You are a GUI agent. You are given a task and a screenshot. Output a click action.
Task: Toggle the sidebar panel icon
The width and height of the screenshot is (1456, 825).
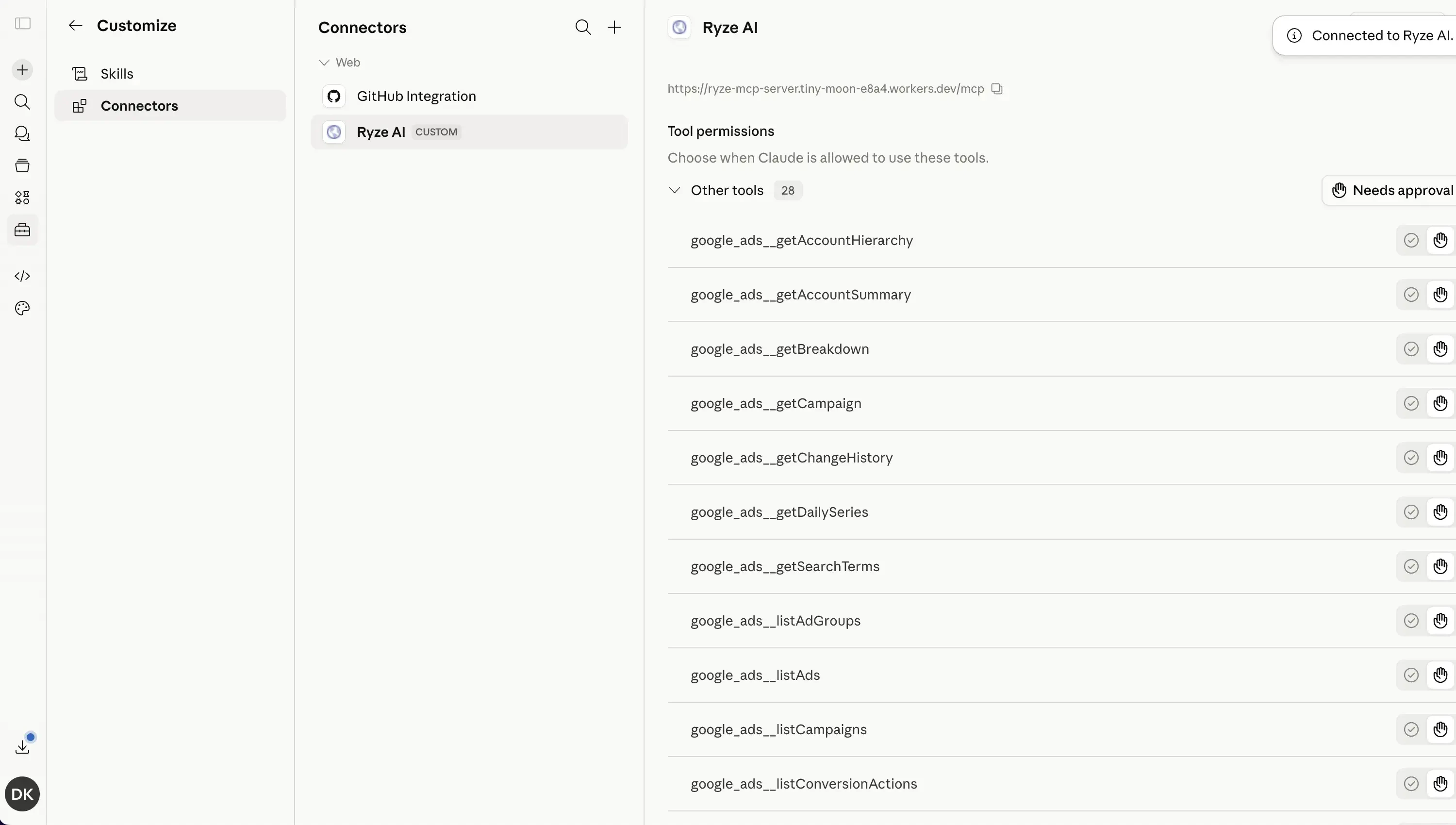[23, 23]
